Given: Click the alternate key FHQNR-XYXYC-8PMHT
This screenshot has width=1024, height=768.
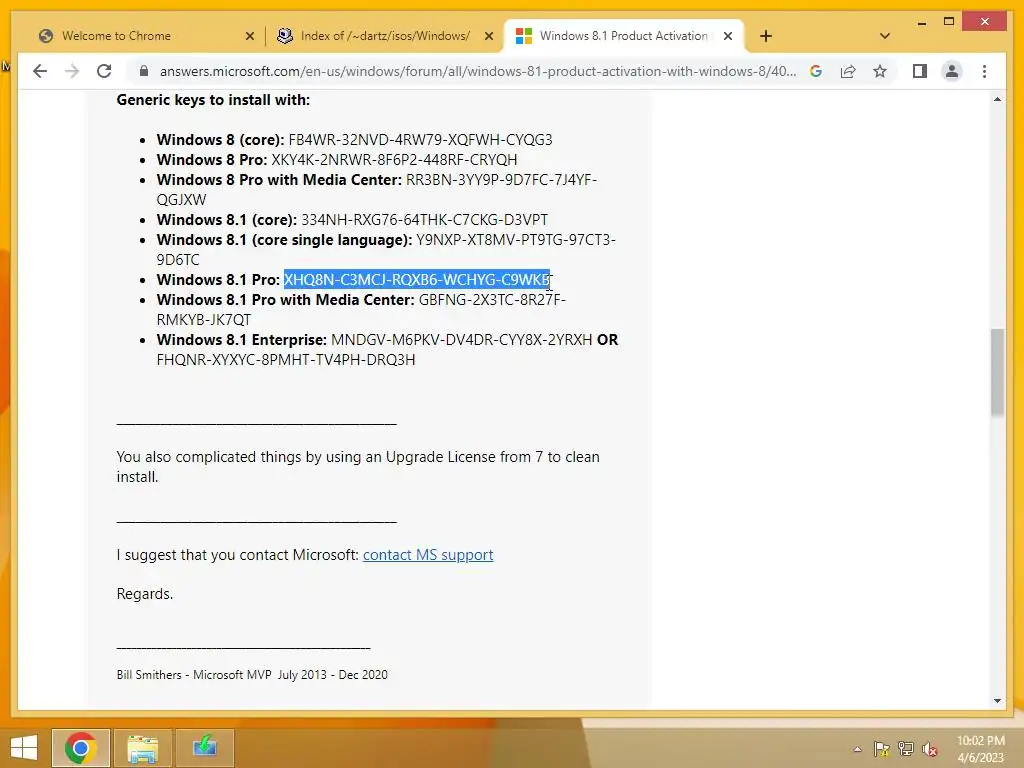Looking at the screenshot, I should [285, 360].
